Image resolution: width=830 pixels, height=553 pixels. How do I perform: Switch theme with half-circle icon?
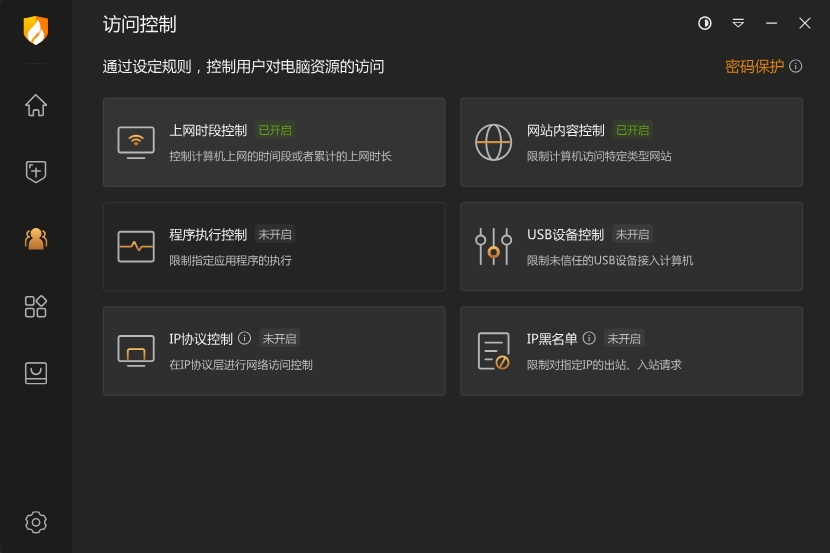click(x=705, y=23)
